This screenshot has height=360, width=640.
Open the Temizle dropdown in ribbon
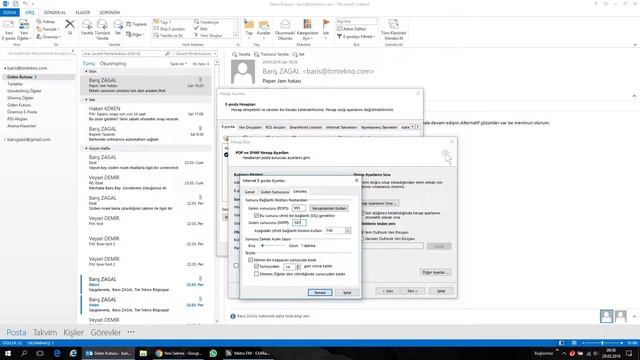47,29
